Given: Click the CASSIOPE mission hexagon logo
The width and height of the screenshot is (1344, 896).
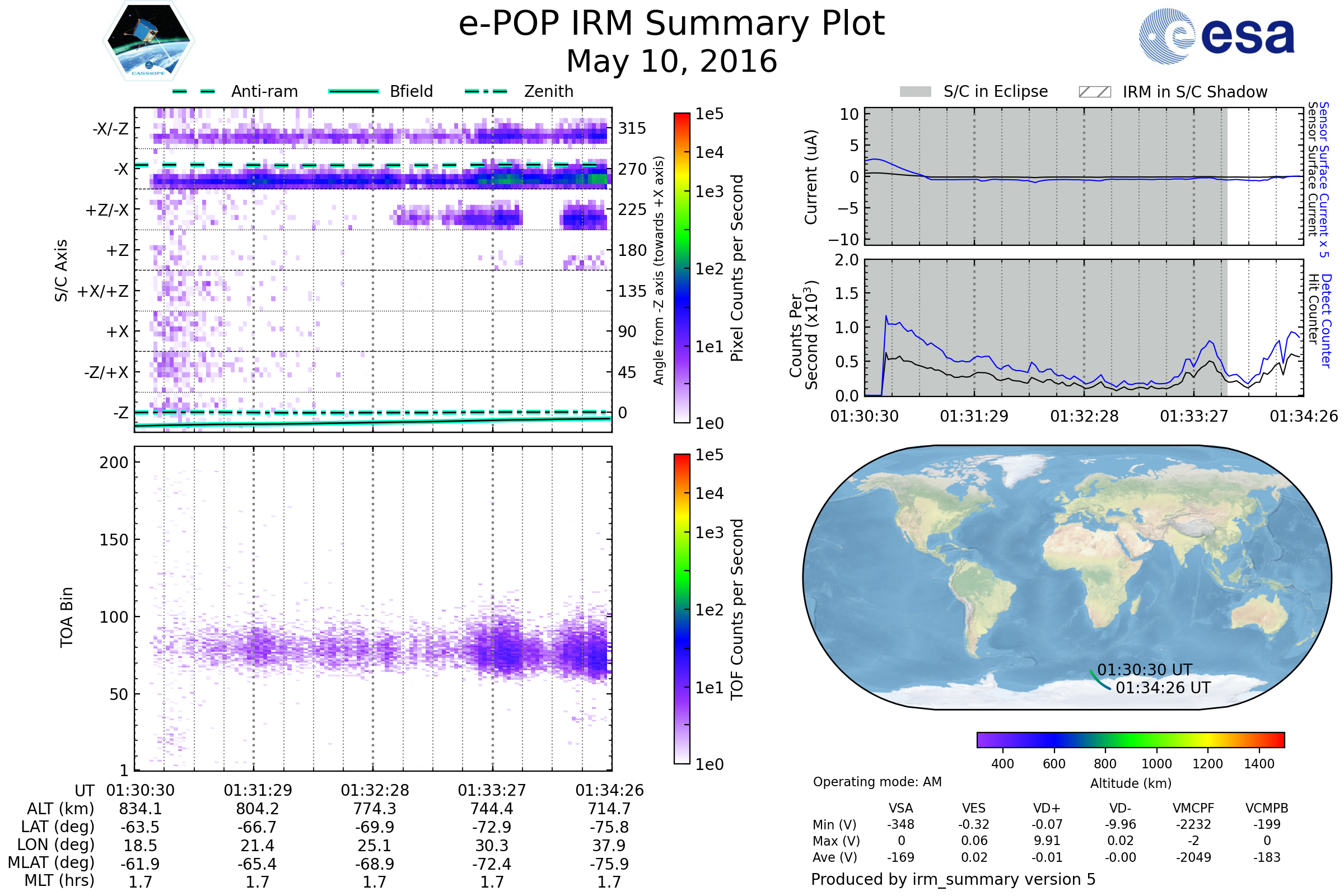Looking at the screenshot, I should [x=148, y=41].
